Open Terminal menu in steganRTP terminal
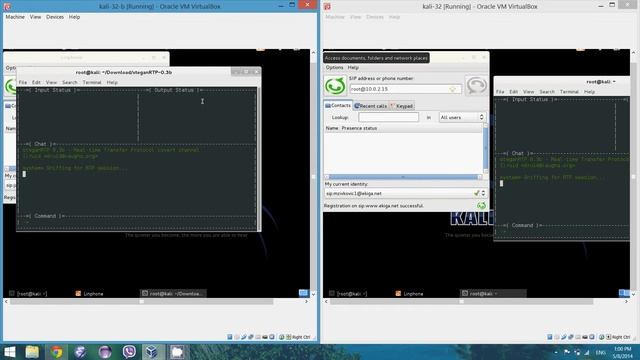 click(x=92, y=82)
